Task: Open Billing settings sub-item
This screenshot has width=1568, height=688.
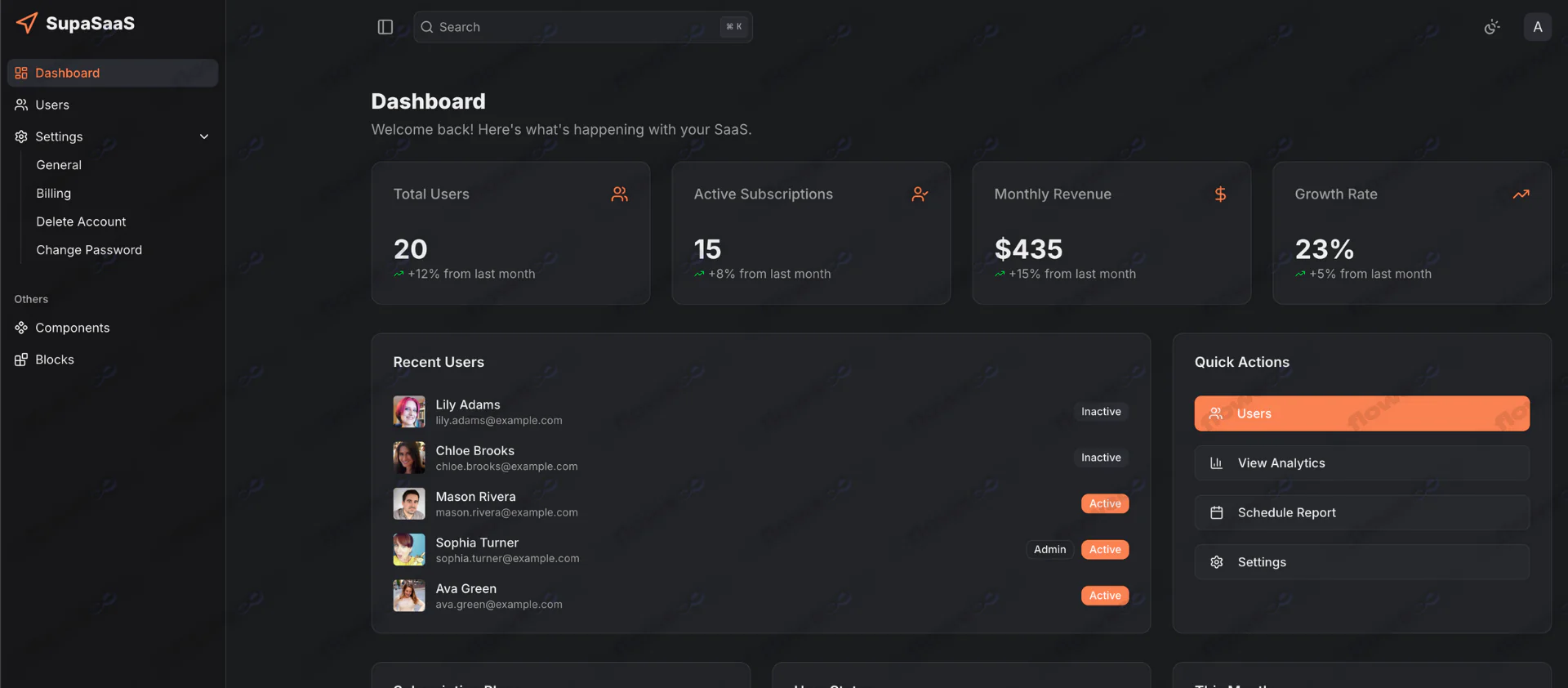Action: (x=54, y=193)
